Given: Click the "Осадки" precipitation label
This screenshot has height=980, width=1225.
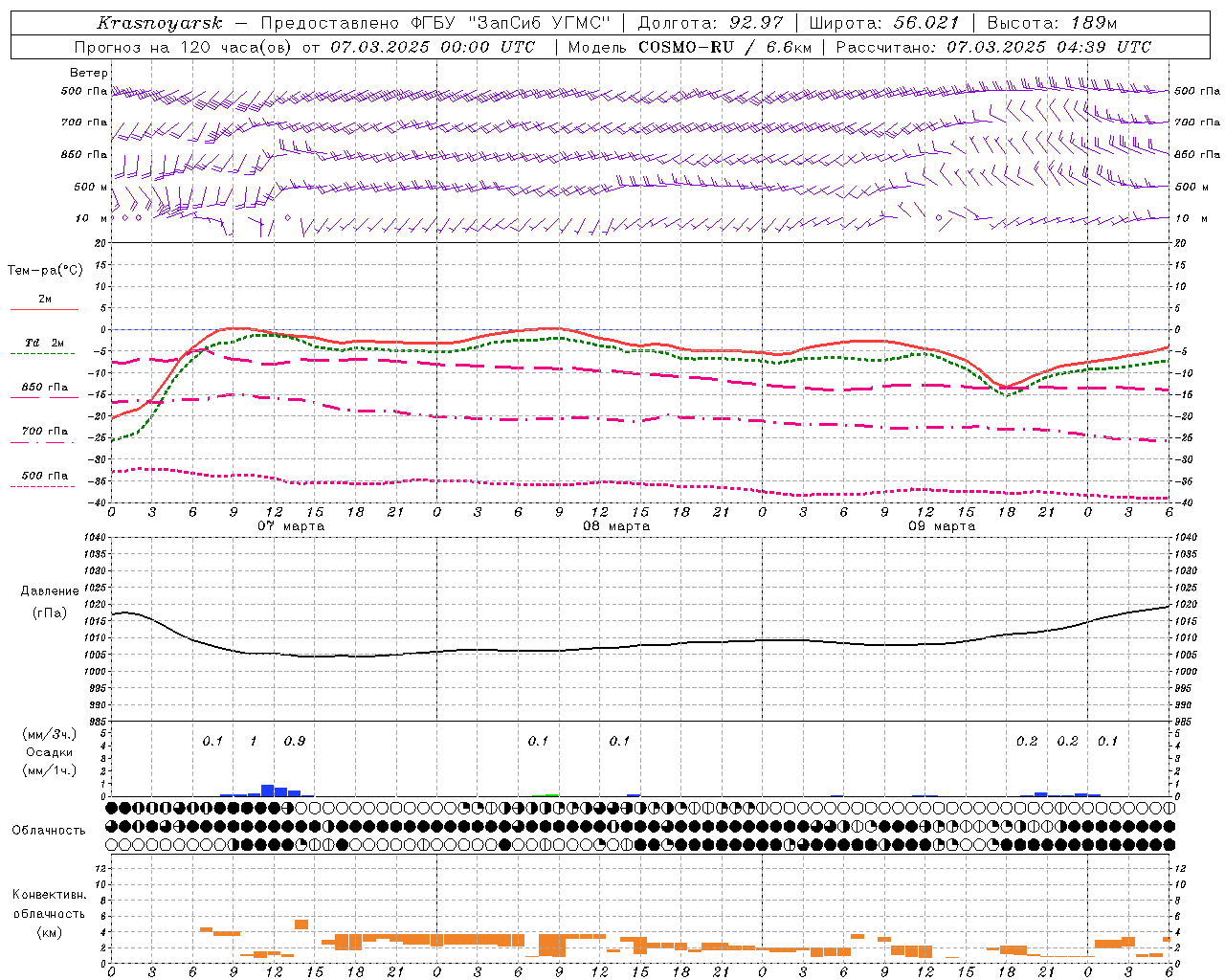Looking at the screenshot, I should point(50,752).
